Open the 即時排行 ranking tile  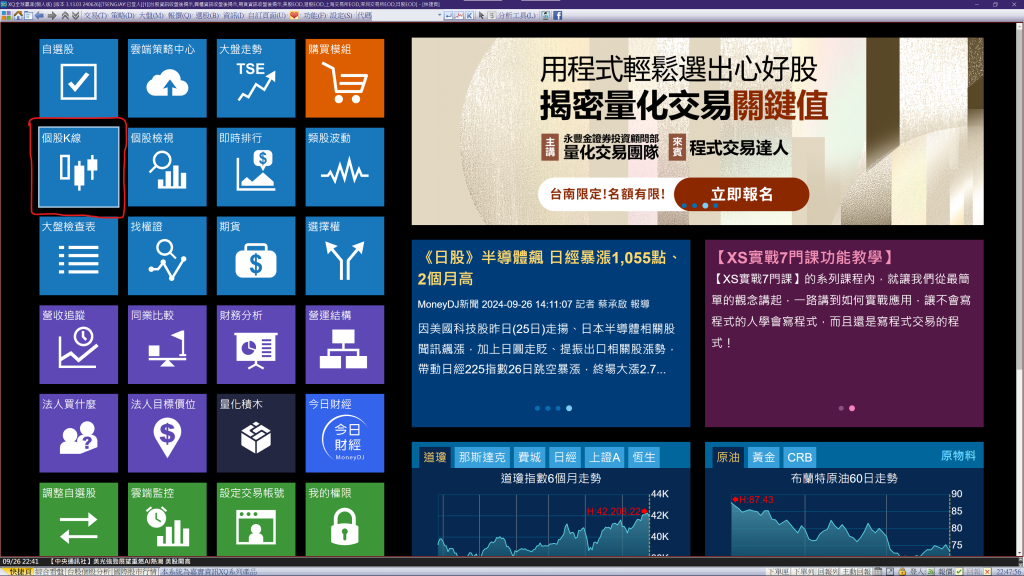256,167
